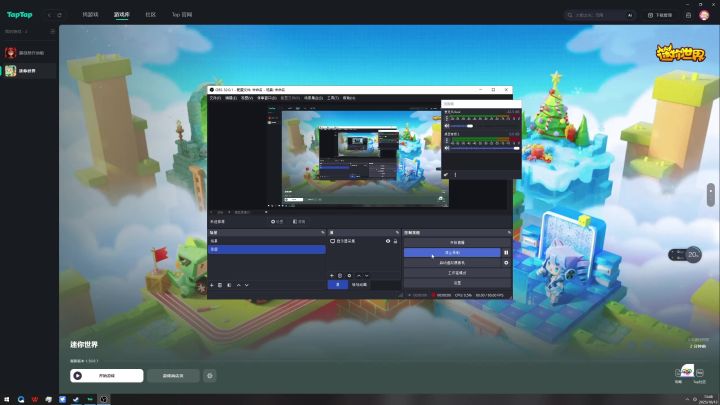
Task: Switch to the scene transitions tab
Action: [x=359, y=285]
